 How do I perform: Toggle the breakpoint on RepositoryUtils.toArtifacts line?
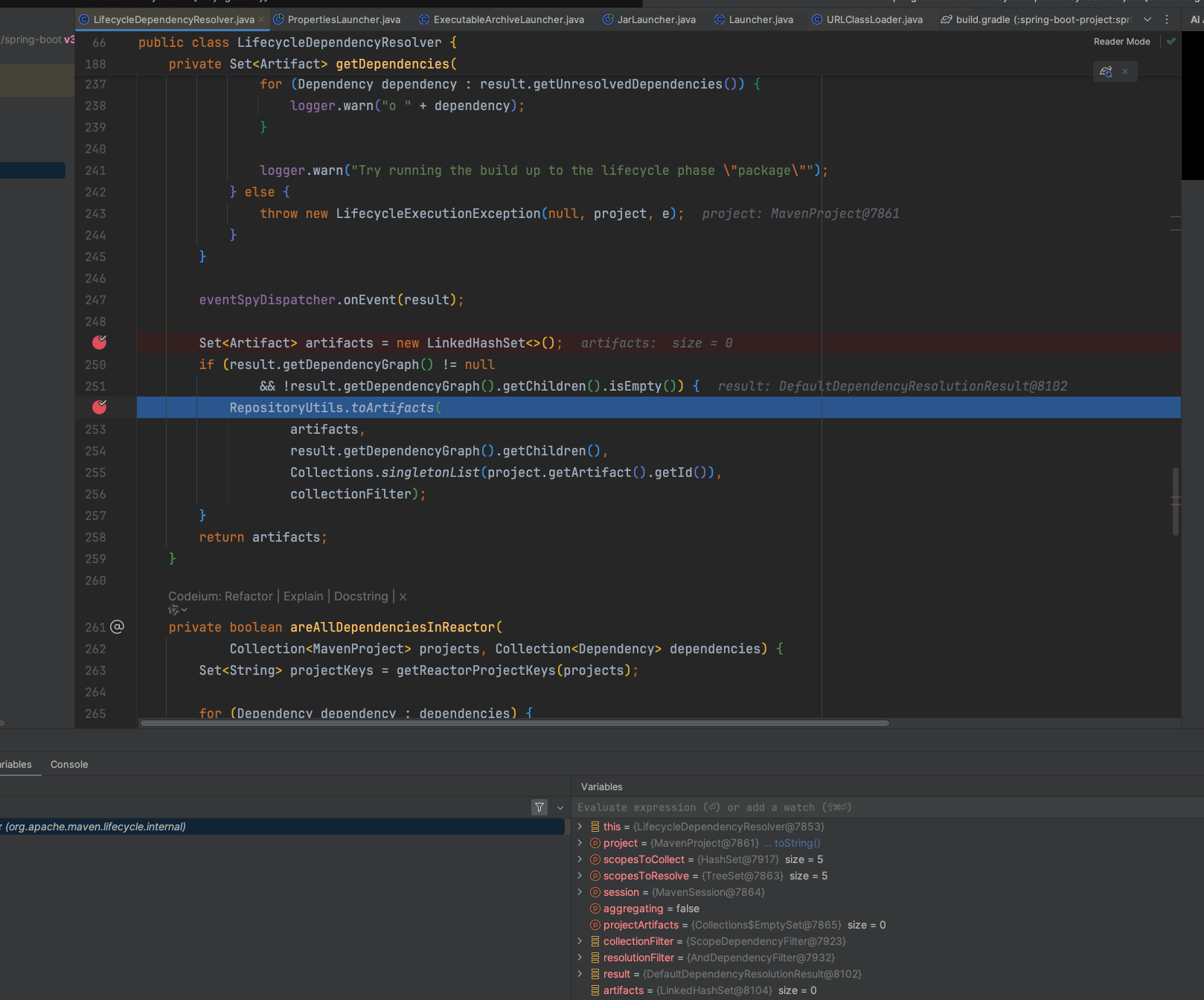pyautogui.click(x=99, y=407)
